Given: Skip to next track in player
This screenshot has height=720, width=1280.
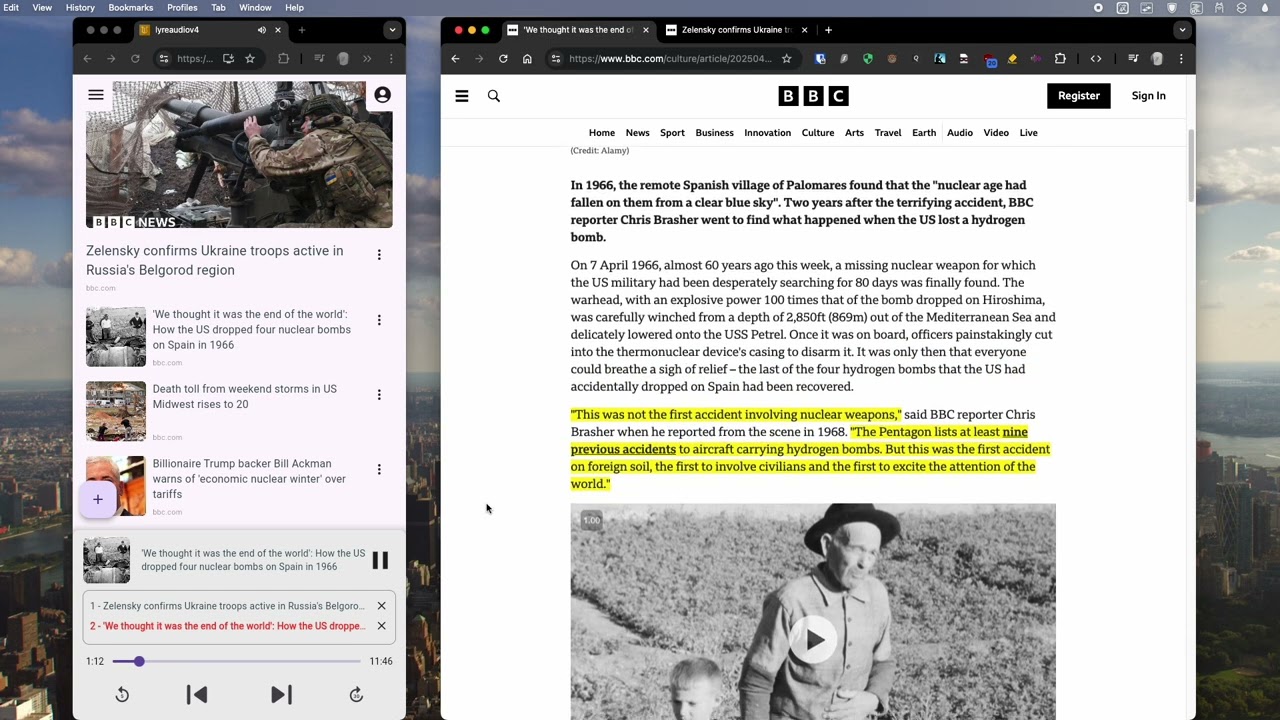Looking at the screenshot, I should point(281,695).
